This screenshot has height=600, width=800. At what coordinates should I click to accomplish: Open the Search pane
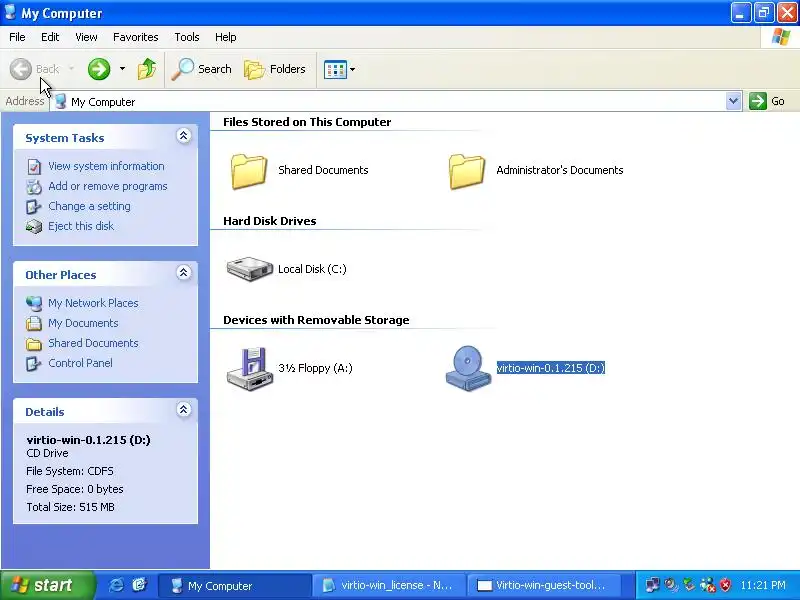point(202,69)
